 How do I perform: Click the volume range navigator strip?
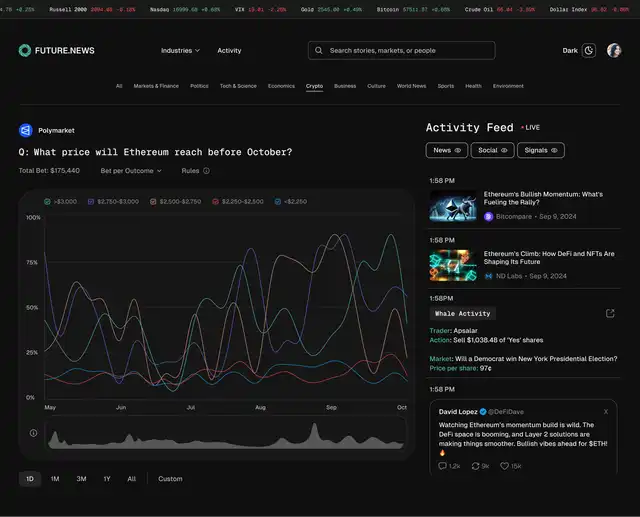pos(225,433)
